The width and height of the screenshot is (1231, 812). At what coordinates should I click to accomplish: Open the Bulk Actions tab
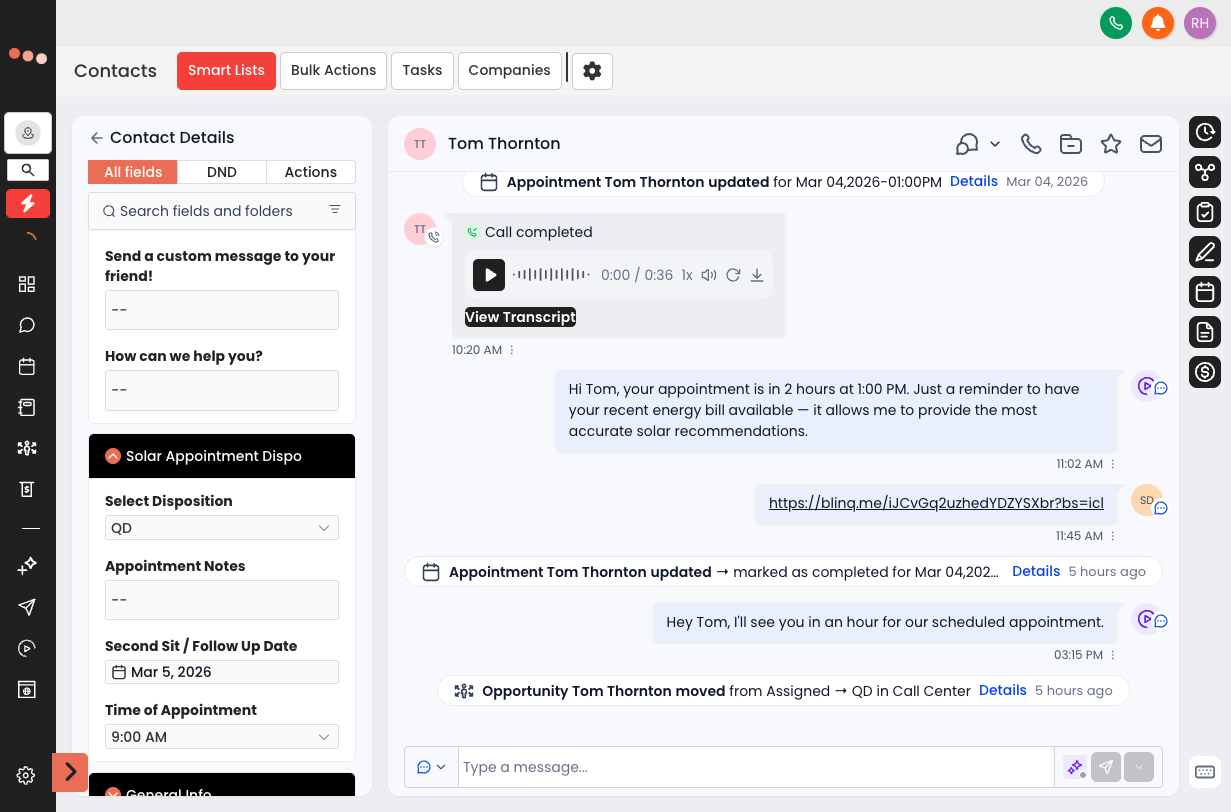(x=333, y=71)
